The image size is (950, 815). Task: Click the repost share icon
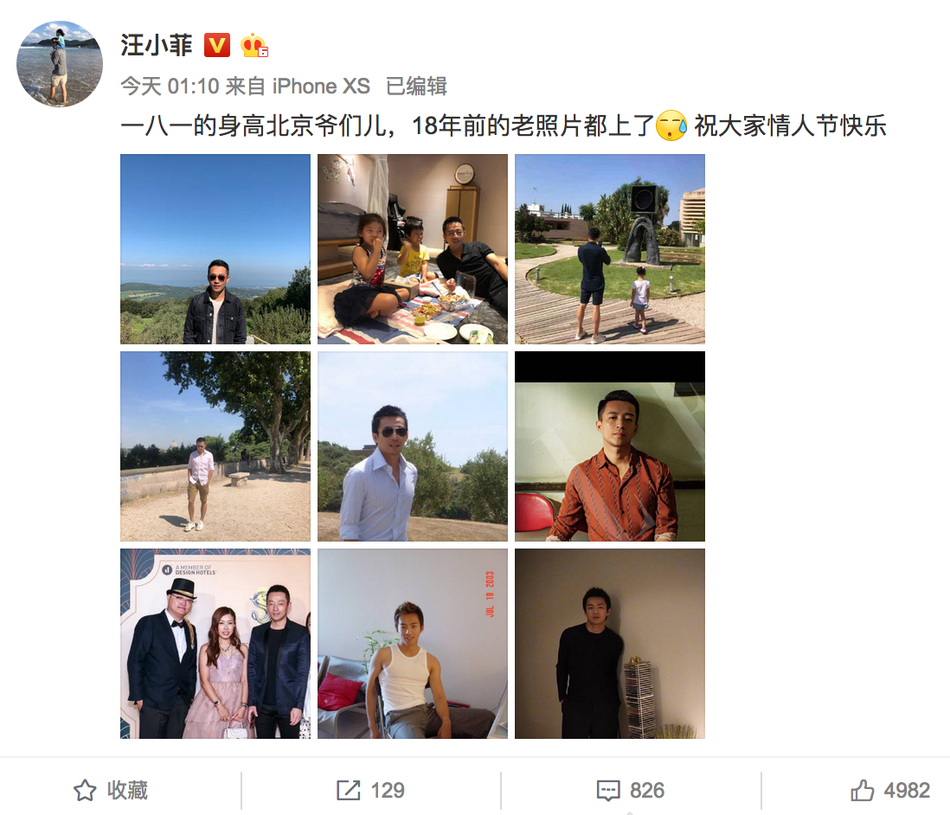point(348,790)
